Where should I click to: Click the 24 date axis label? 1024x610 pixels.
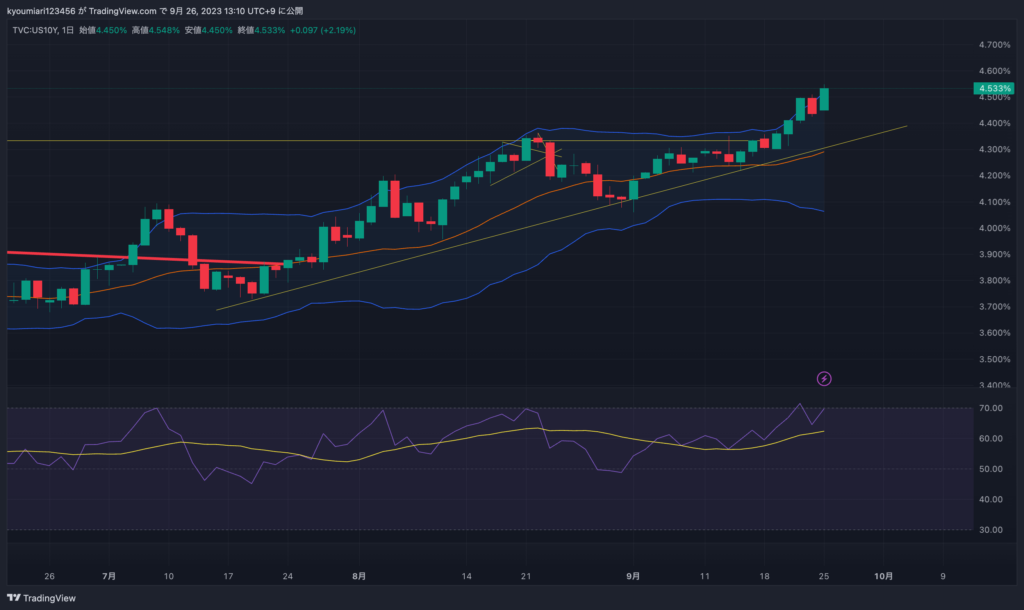click(287, 576)
